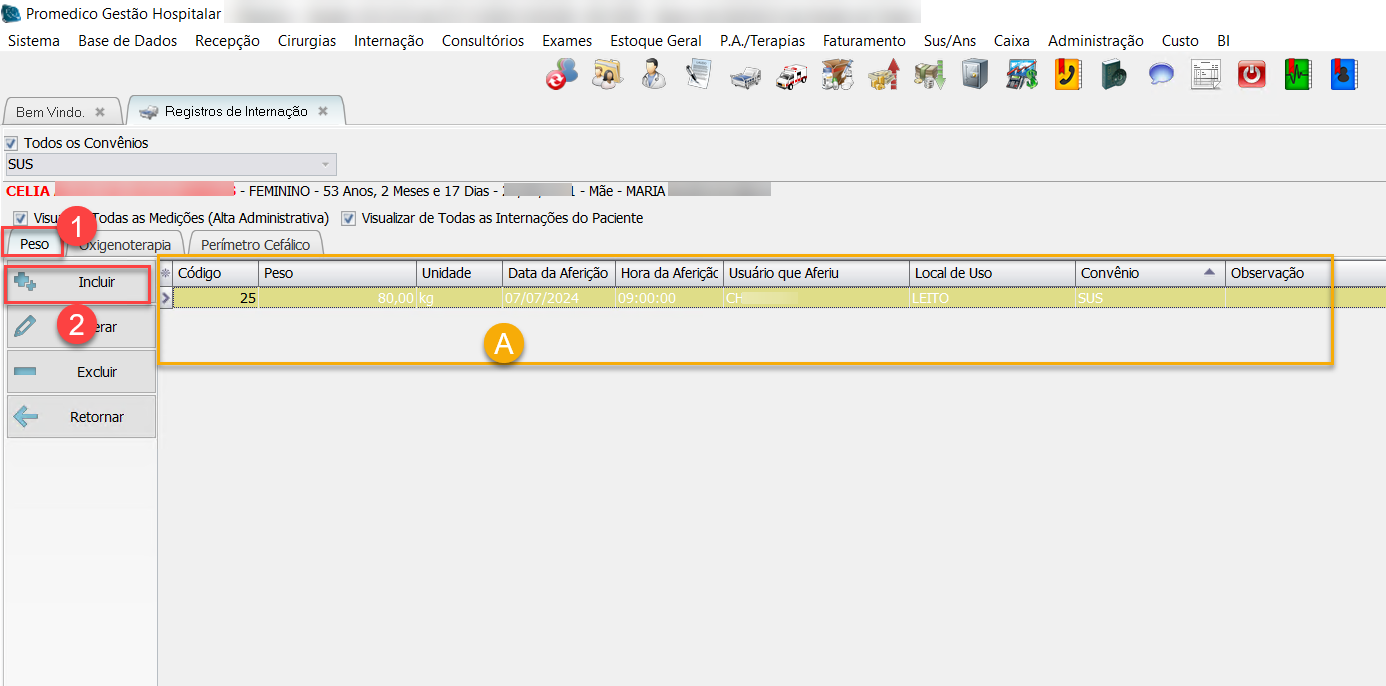This screenshot has height=686, width=1386.
Task: Open the Faturamento menu
Action: (x=864, y=41)
